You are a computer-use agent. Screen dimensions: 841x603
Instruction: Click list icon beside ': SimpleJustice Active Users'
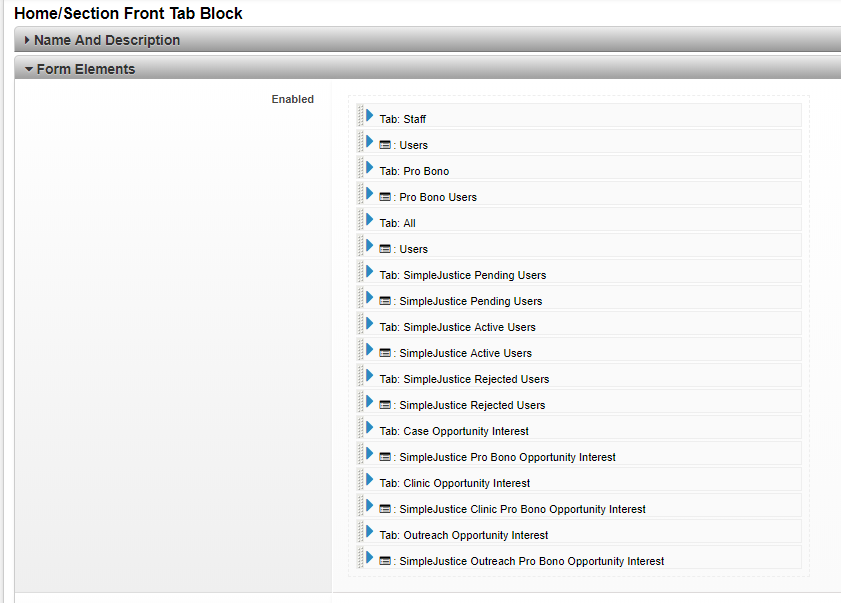[x=385, y=353]
